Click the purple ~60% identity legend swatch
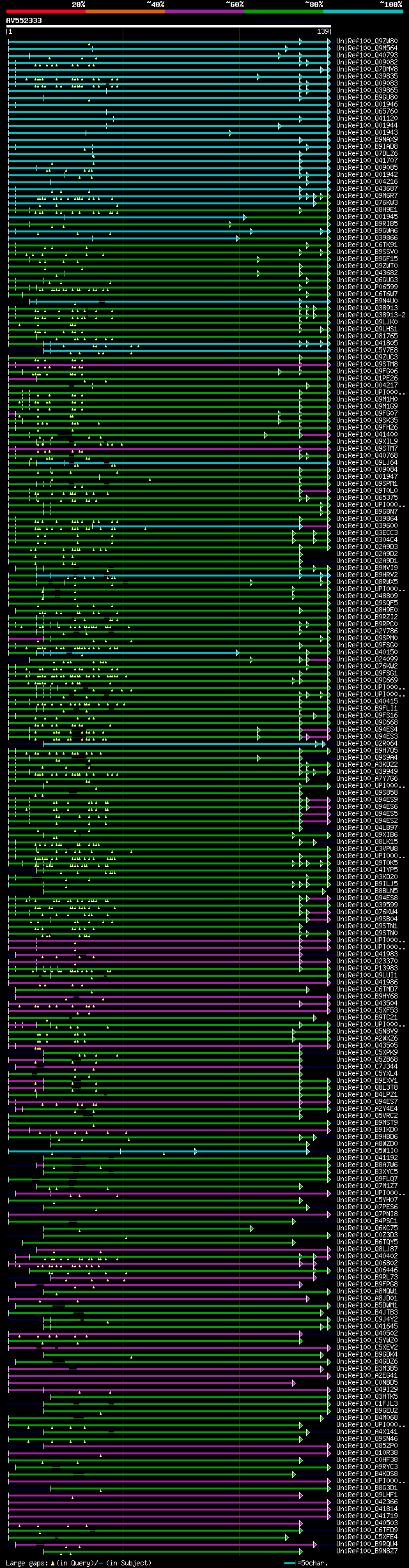 (204, 11)
